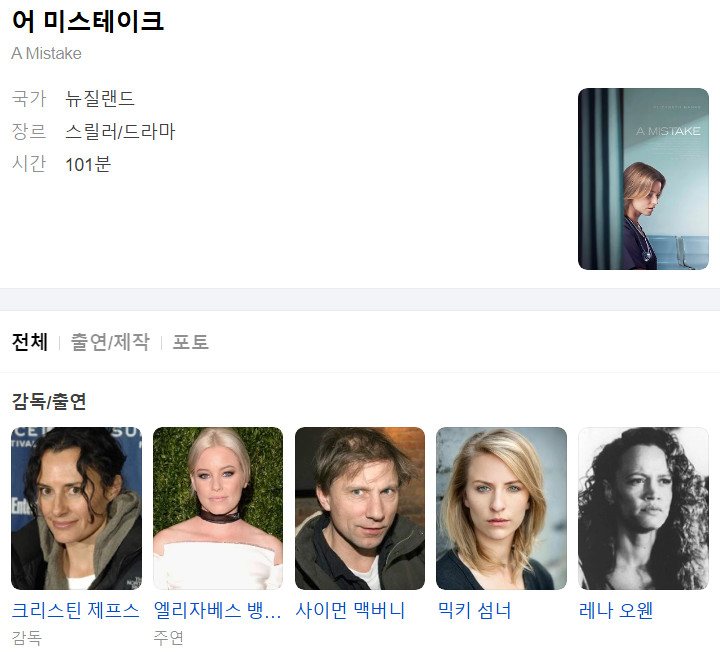Click the English title A Mistake
Image resolution: width=720 pixels, height=652 pixels.
click(x=46, y=53)
